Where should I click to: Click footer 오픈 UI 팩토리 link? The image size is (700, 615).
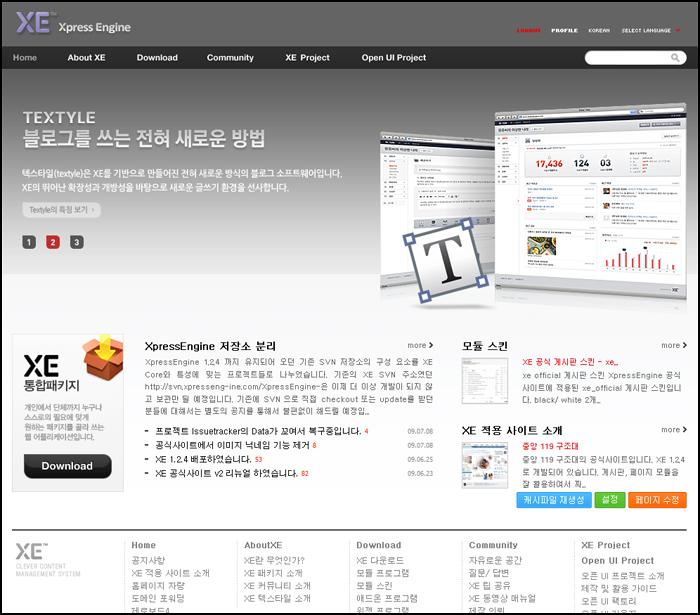pyautogui.click(x=608, y=601)
